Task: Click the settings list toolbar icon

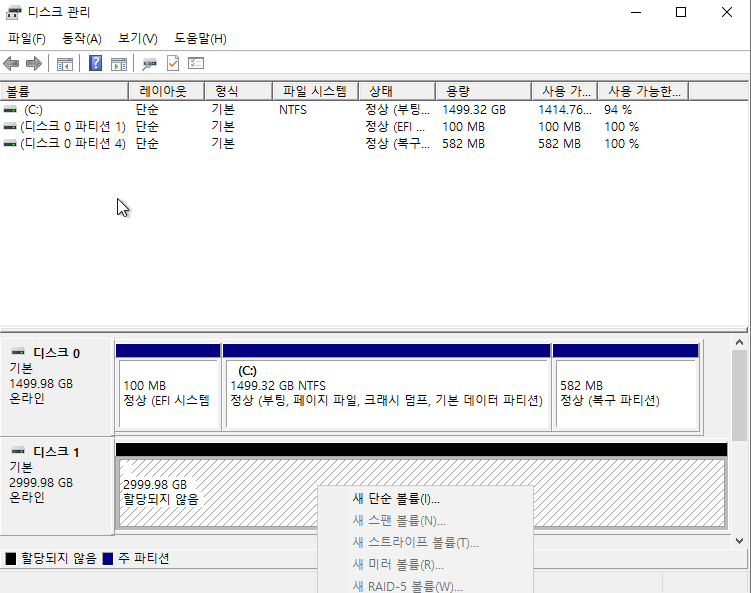Action: coord(196,63)
